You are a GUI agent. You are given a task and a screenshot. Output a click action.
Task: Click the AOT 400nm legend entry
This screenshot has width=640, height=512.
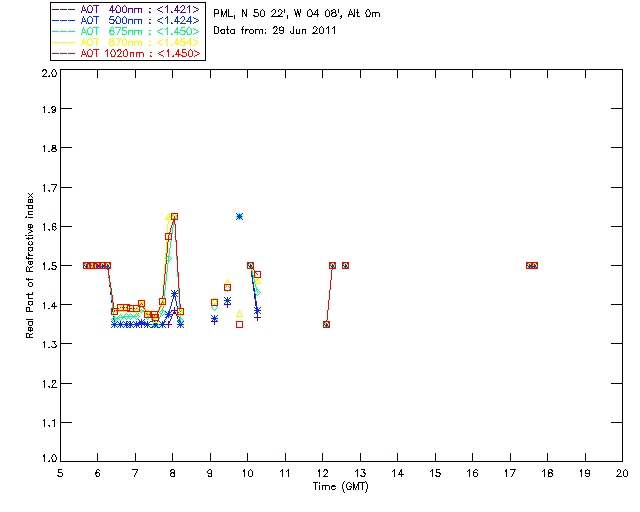click(126, 9)
